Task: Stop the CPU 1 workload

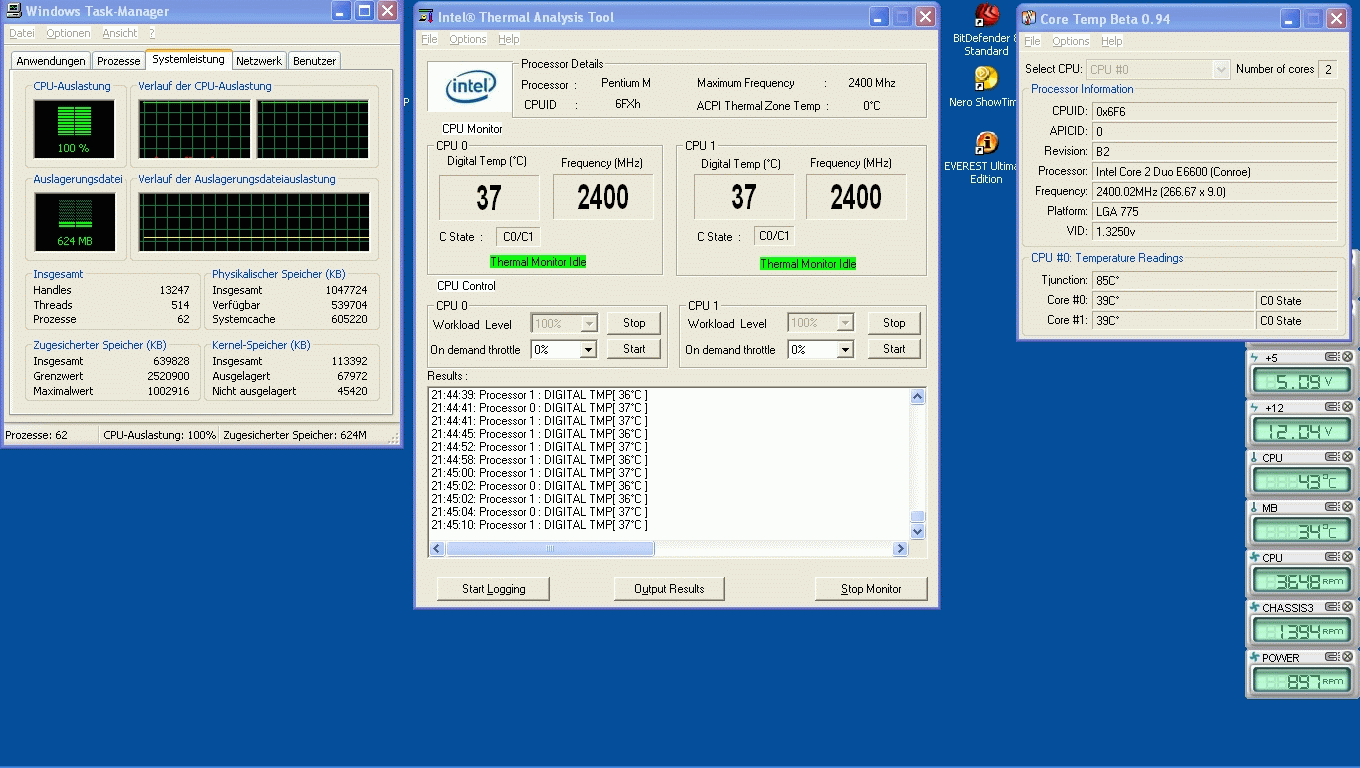Action: (894, 323)
